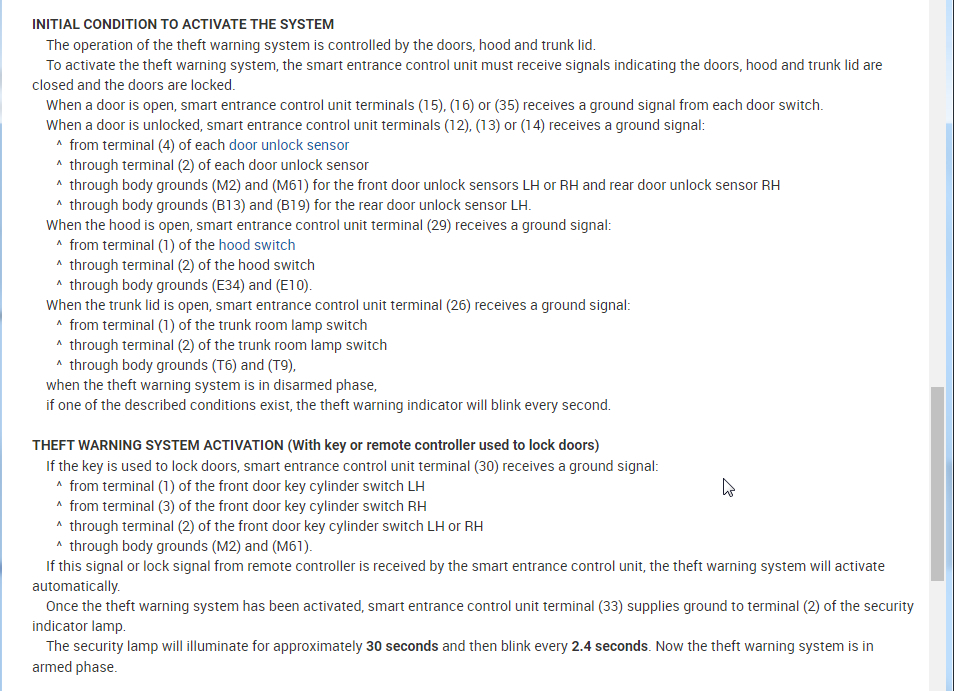The image size is (954, 691).
Task: Click the sentence ending 'indicator will blink every second'
Action: tap(328, 405)
